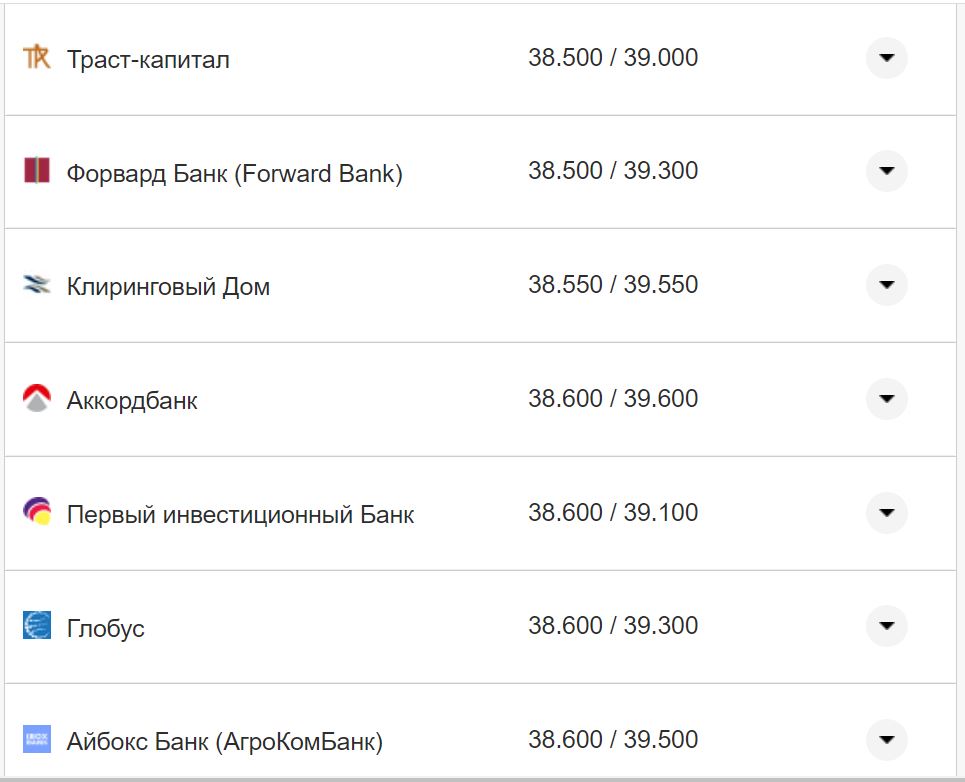
Task: Click the Траст-капитал bank name
Action: click(147, 58)
